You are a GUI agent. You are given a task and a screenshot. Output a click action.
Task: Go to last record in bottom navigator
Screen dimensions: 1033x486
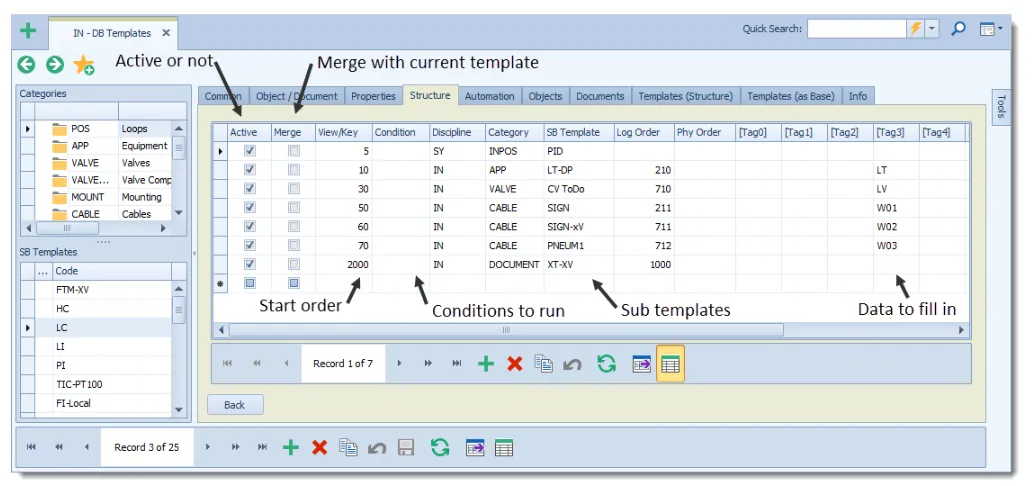(x=262, y=447)
